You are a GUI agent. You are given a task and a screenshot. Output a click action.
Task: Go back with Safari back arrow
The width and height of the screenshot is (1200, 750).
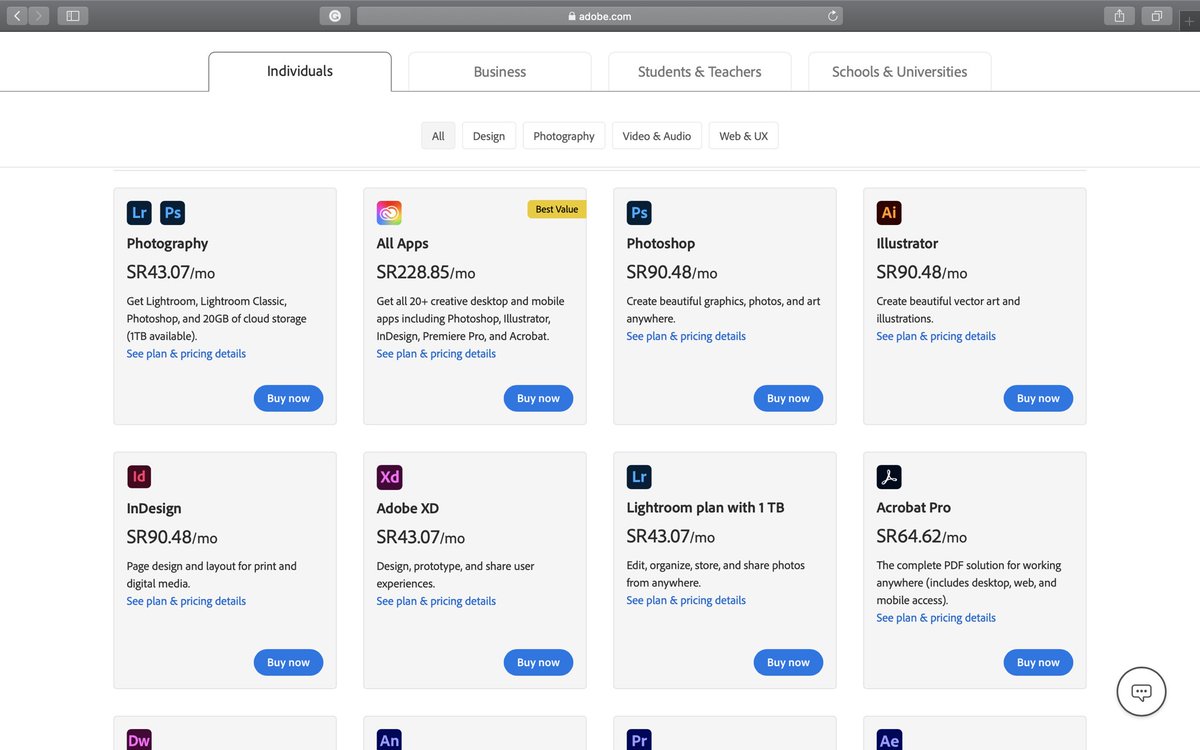(x=17, y=16)
